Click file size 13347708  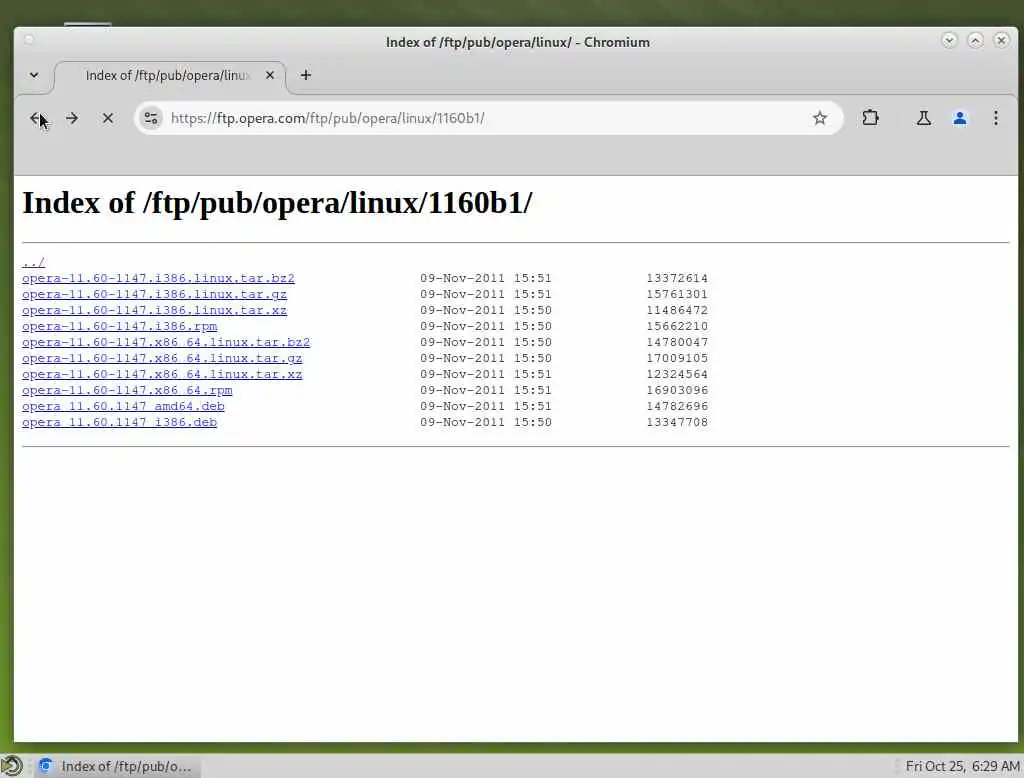[677, 422]
